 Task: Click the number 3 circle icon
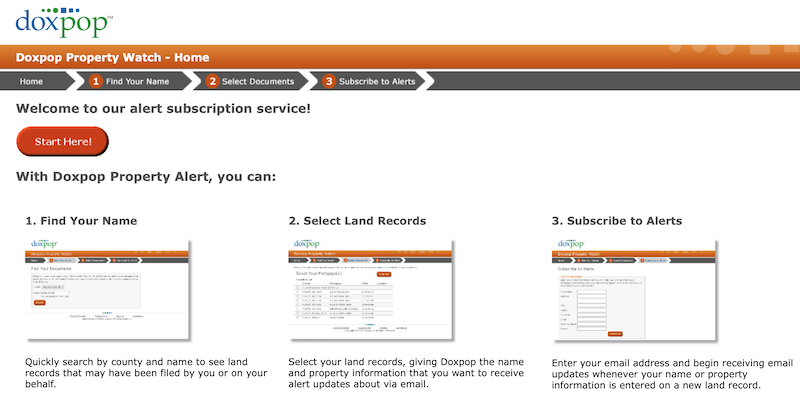tap(329, 81)
